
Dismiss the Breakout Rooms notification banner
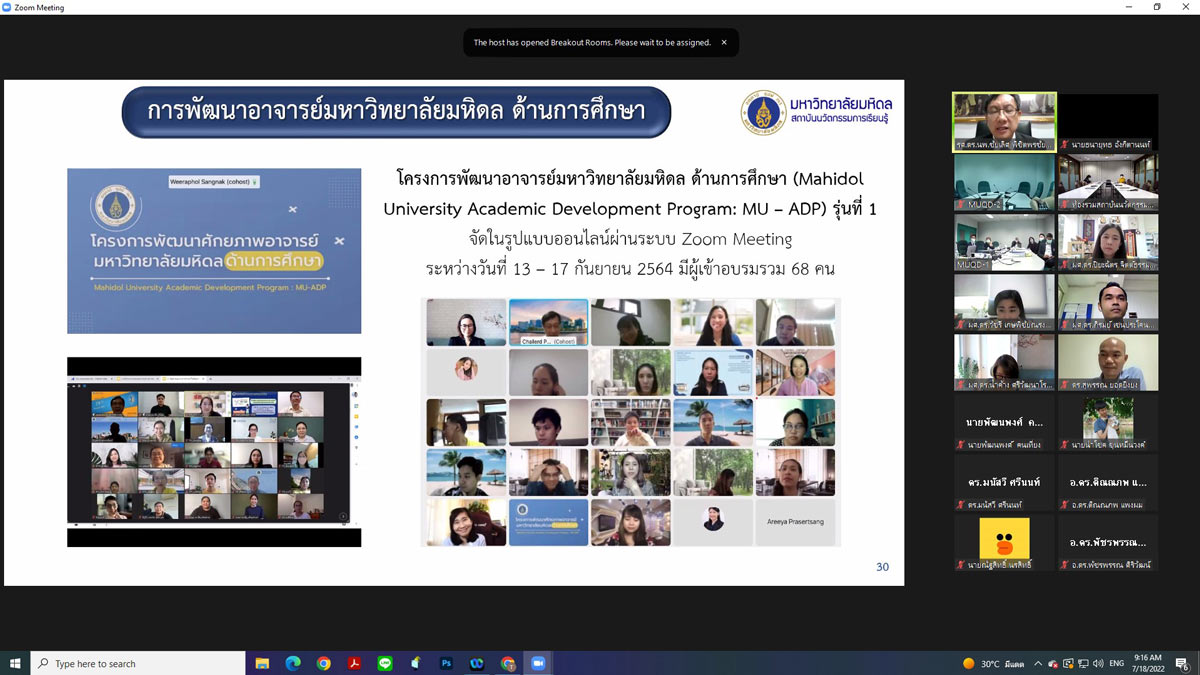click(724, 43)
